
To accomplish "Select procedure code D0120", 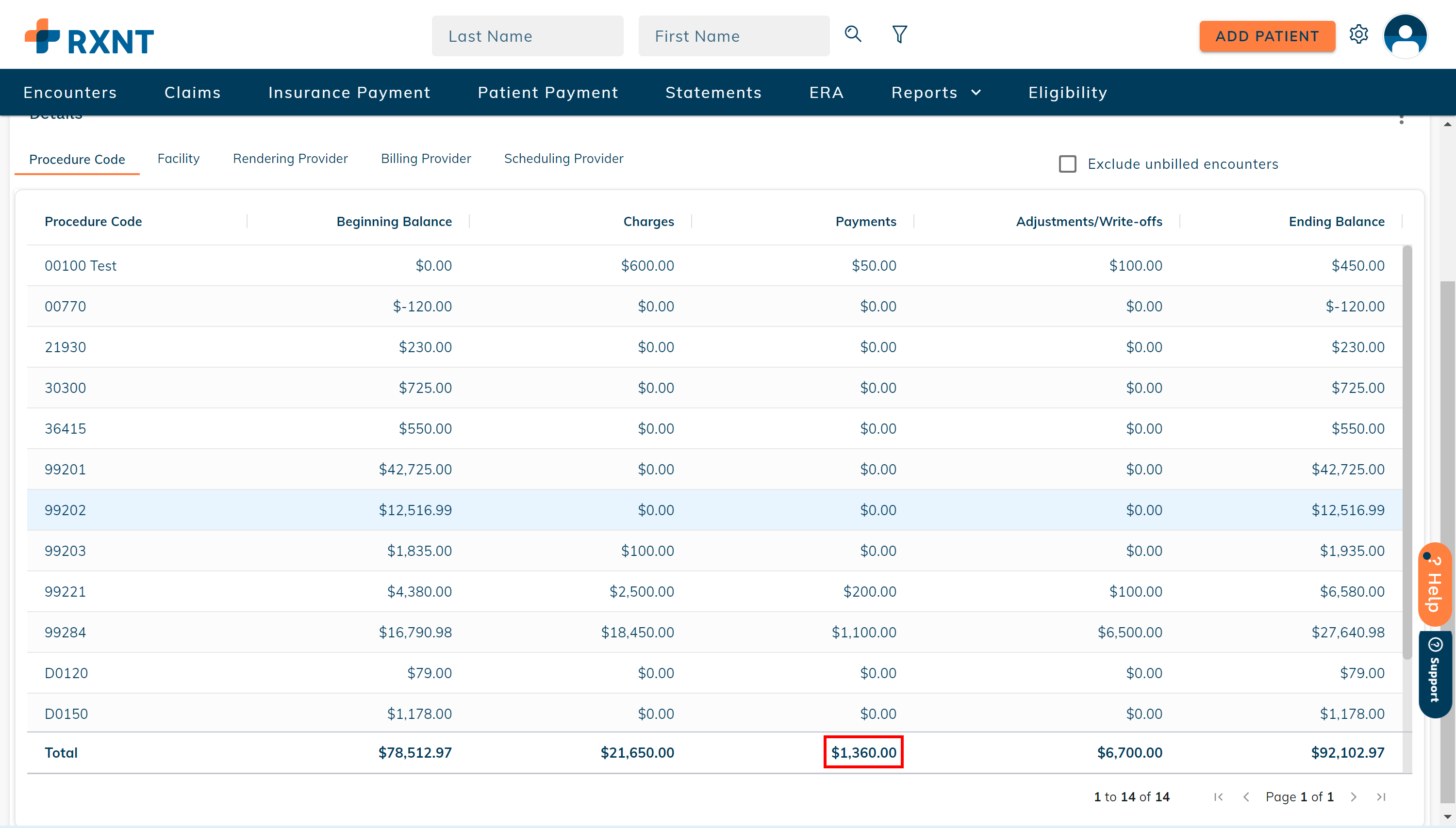I will 714,673.
